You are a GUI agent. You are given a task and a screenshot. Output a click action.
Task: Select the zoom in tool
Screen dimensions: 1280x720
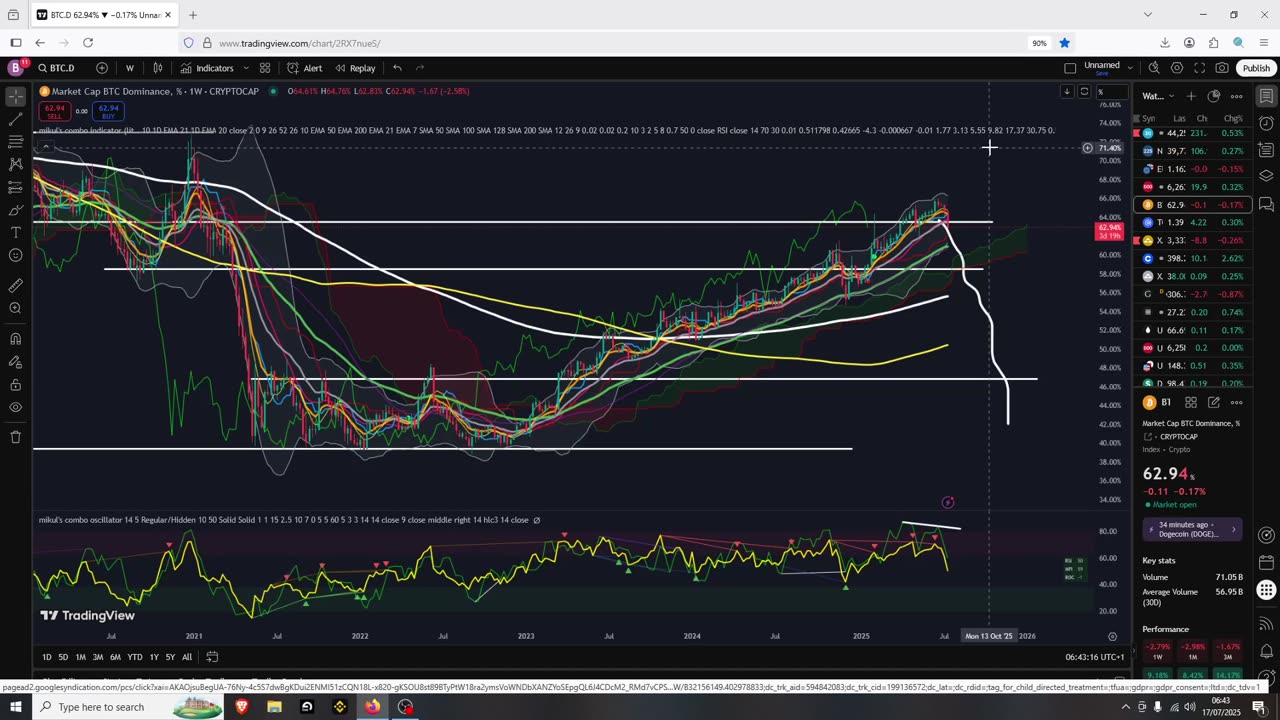(x=15, y=308)
